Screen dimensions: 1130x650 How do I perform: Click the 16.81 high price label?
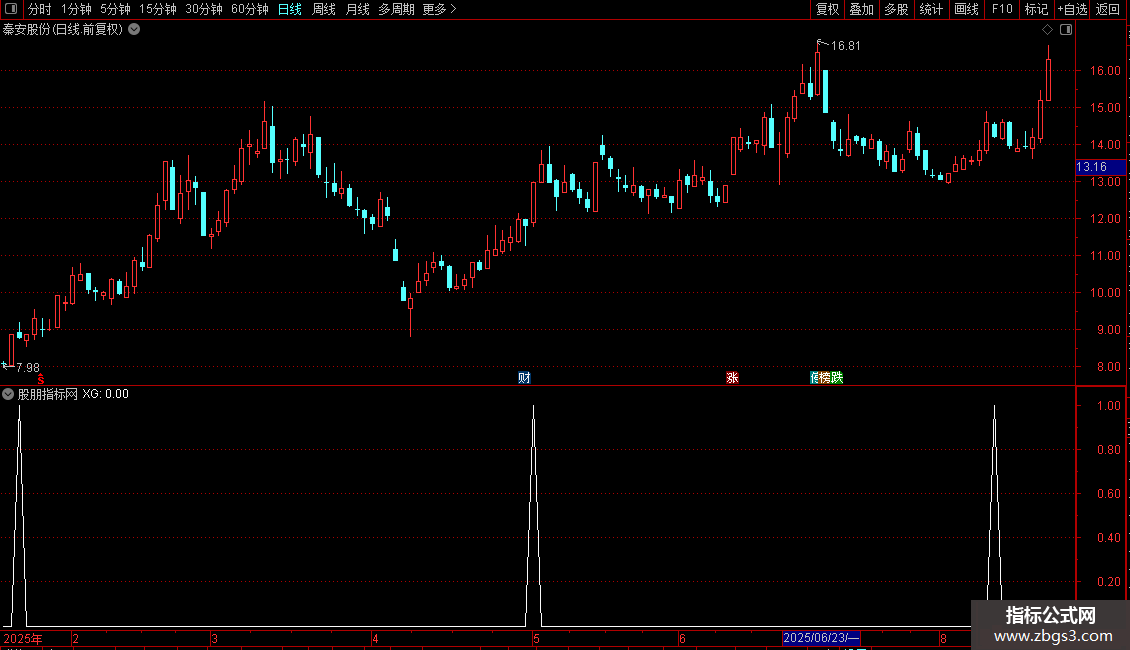coord(845,46)
